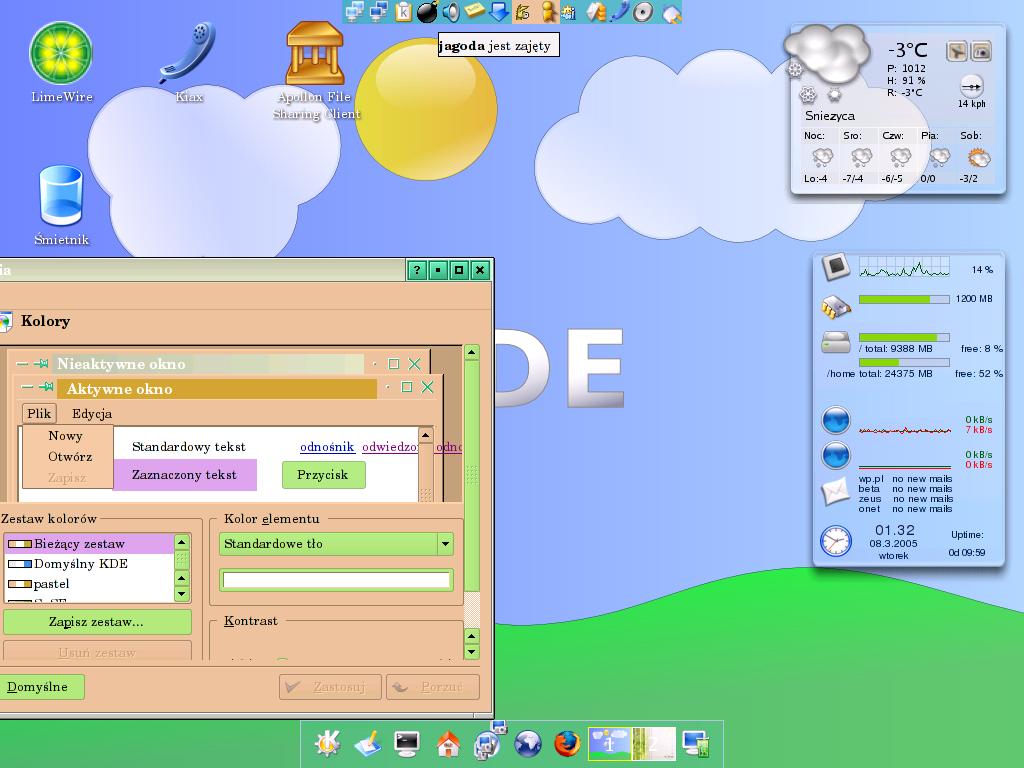Open the Edycja menu in preview
The image size is (1024, 768).
point(92,413)
